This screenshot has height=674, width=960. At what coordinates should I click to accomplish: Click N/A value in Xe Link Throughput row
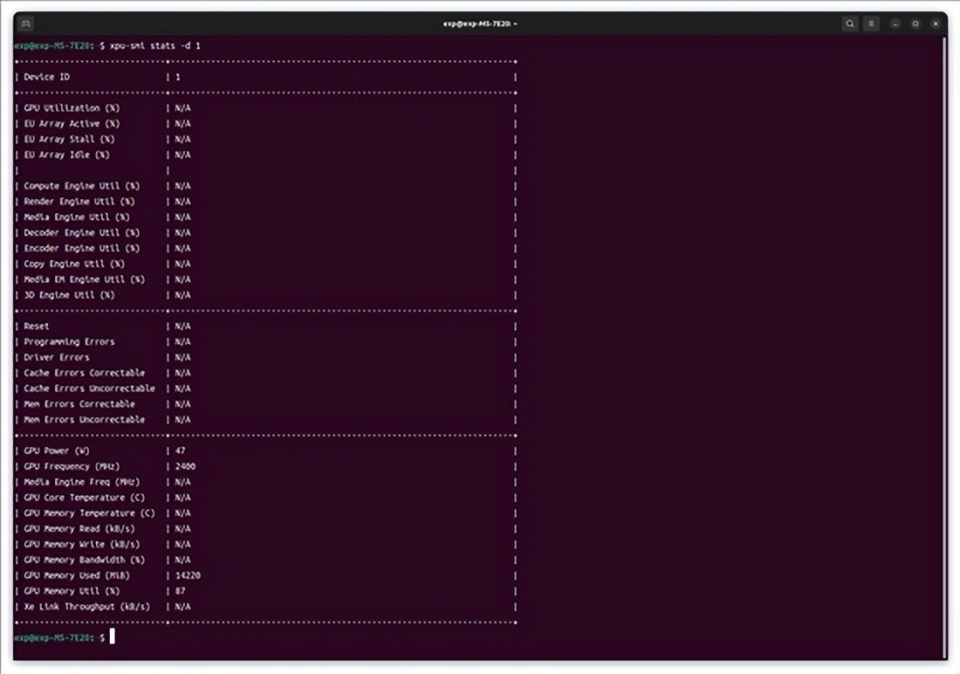tap(182, 607)
